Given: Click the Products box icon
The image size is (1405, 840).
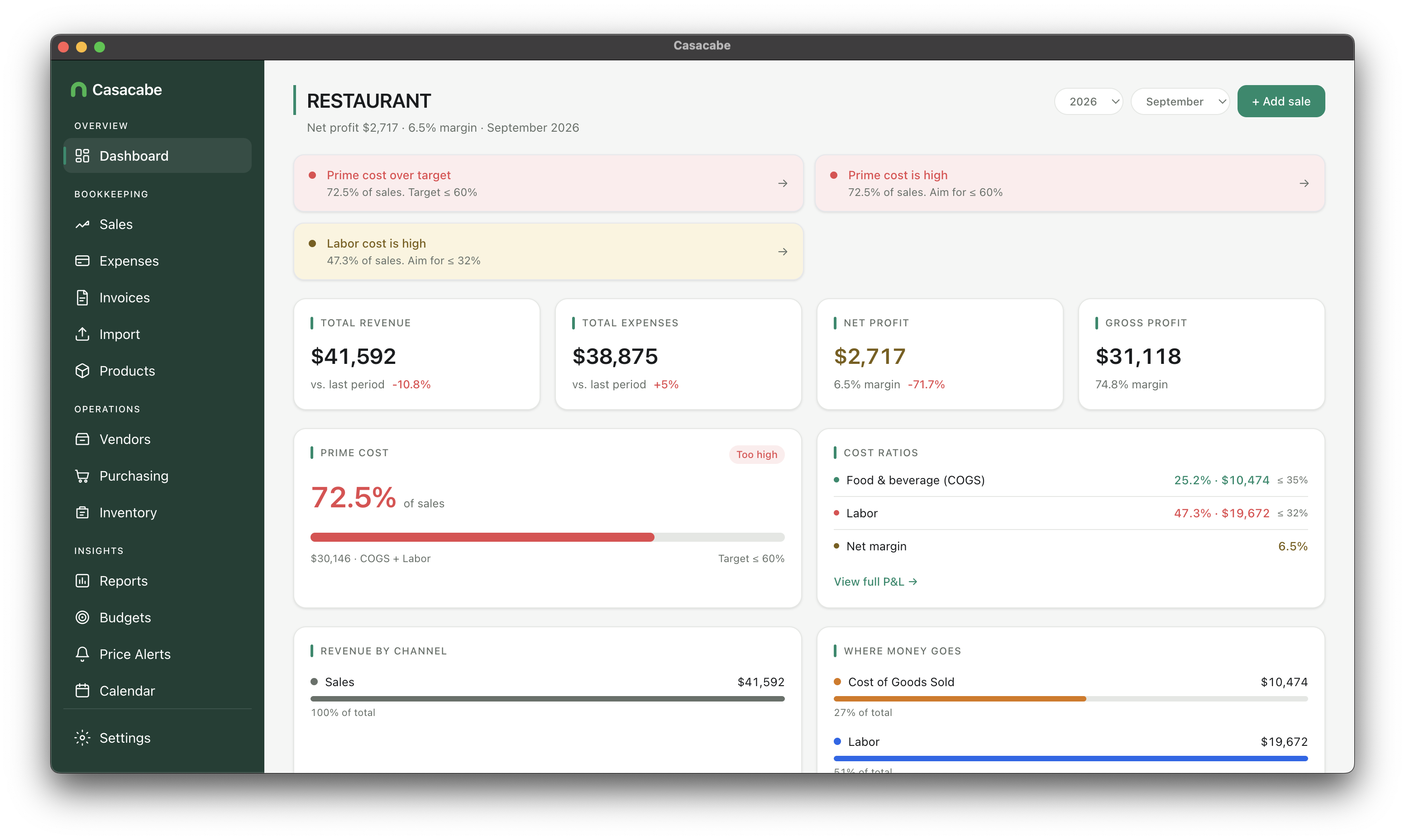Looking at the screenshot, I should 82,371.
